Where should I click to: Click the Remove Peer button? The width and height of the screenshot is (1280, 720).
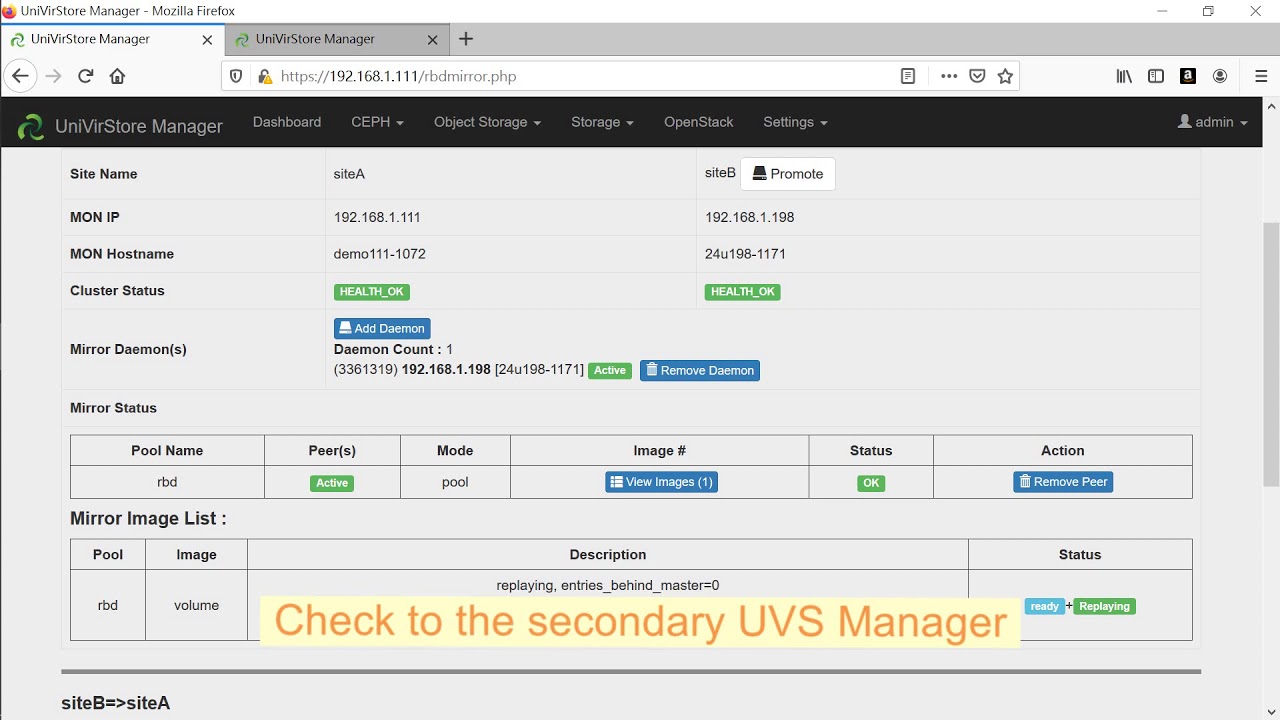pyautogui.click(x=1063, y=482)
